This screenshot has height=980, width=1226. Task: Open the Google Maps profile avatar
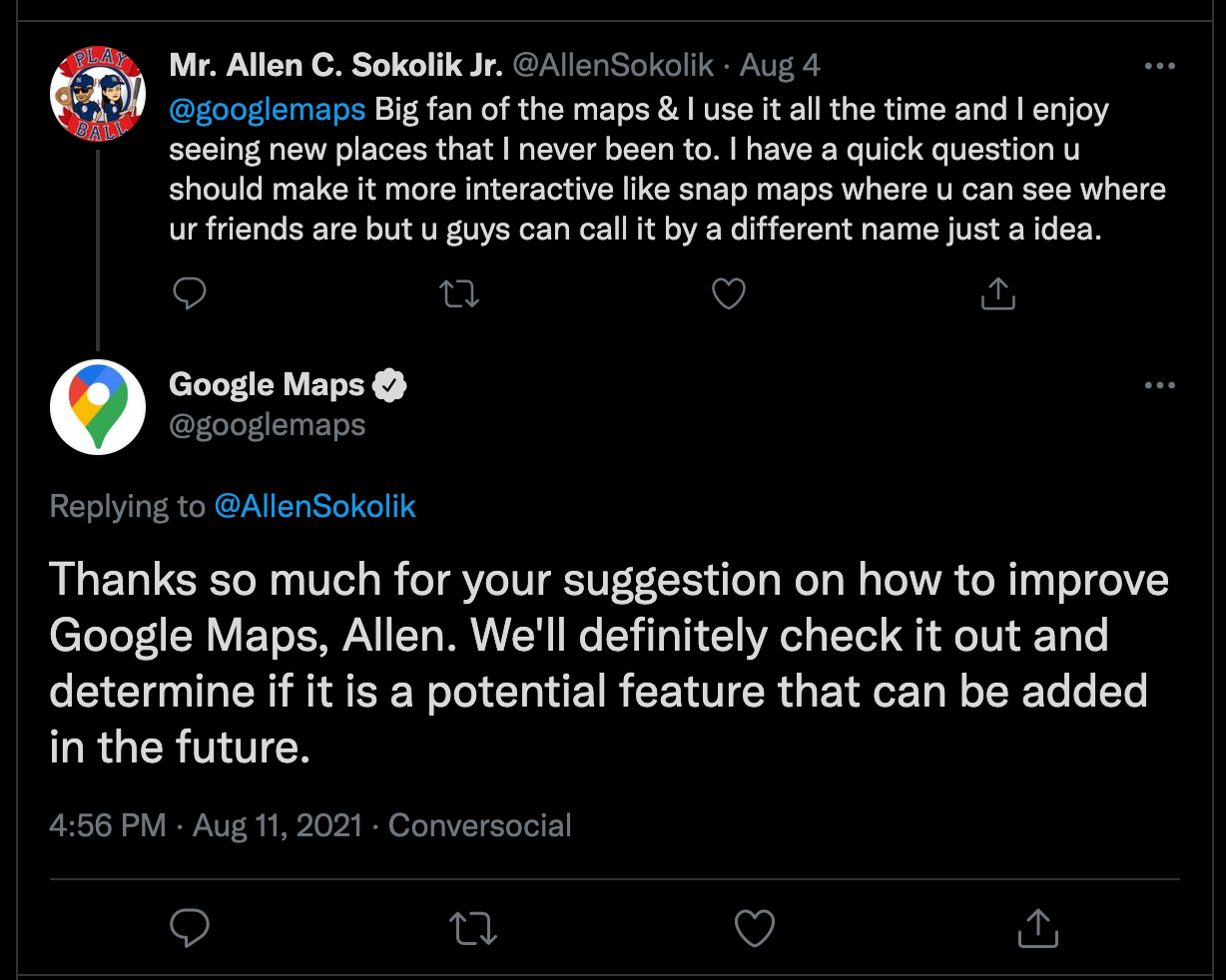click(98, 407)
